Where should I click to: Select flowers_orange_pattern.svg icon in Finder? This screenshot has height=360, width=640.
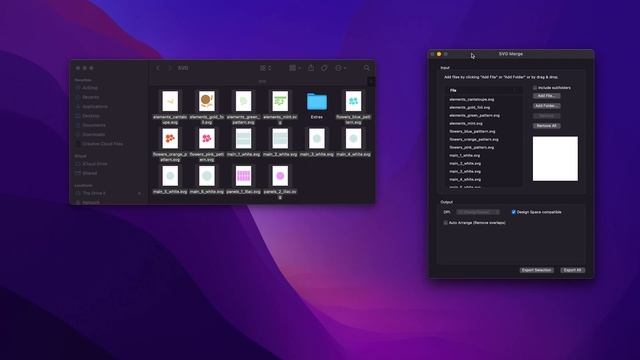click(170, 138)
